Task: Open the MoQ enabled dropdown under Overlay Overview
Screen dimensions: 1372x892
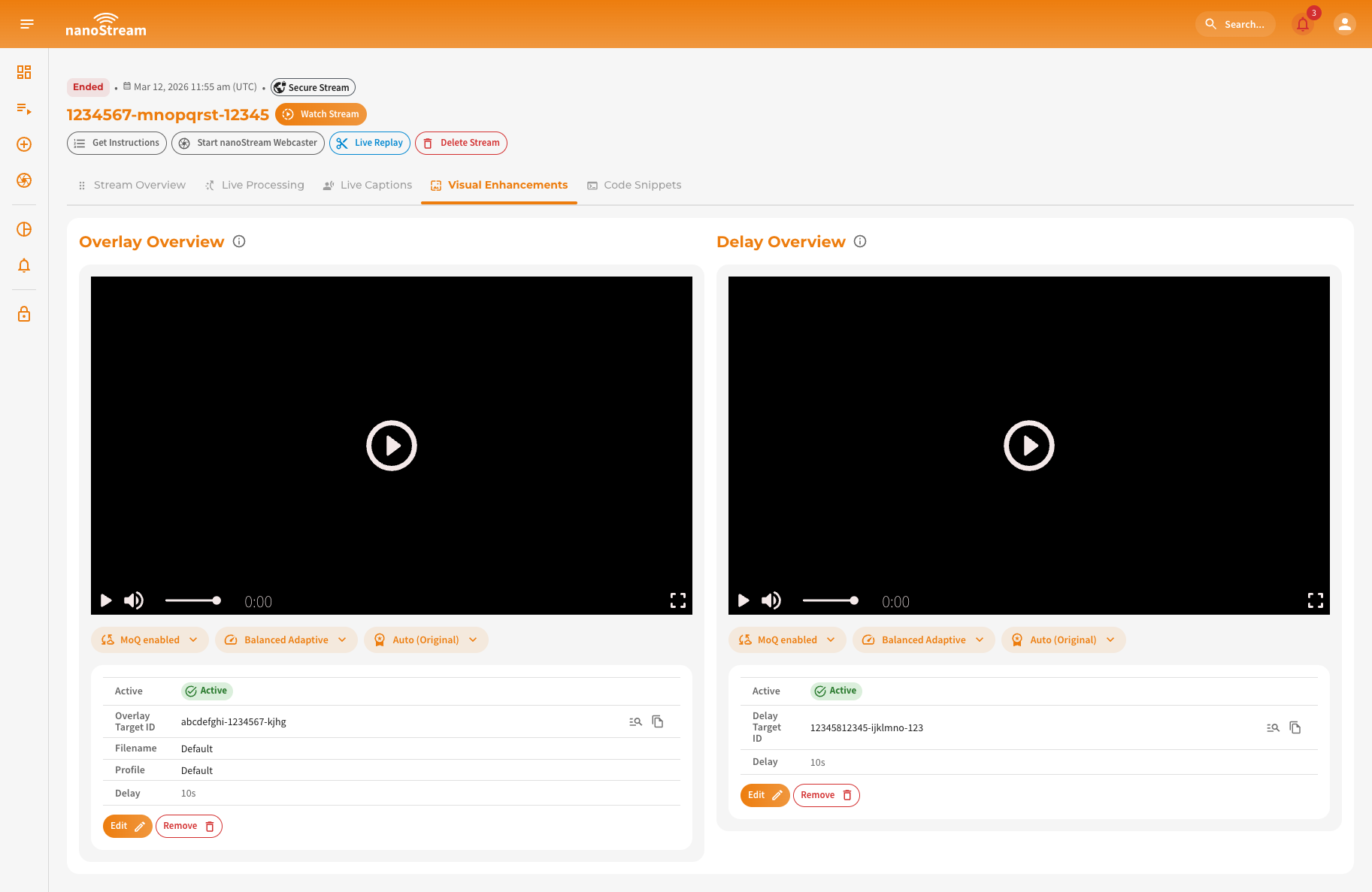Action: (x=149, y=640)
